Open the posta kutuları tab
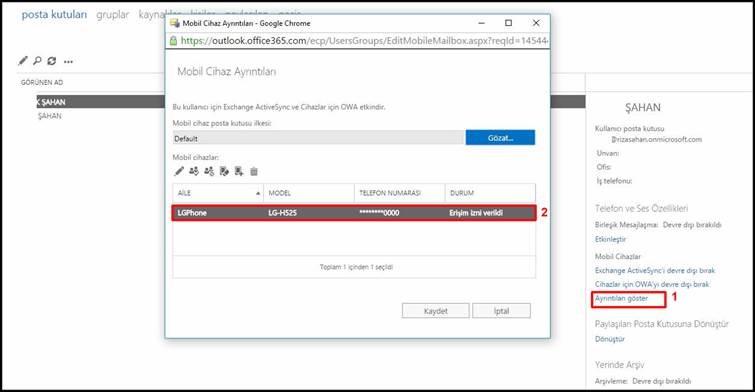 click(x=54, y=14)
